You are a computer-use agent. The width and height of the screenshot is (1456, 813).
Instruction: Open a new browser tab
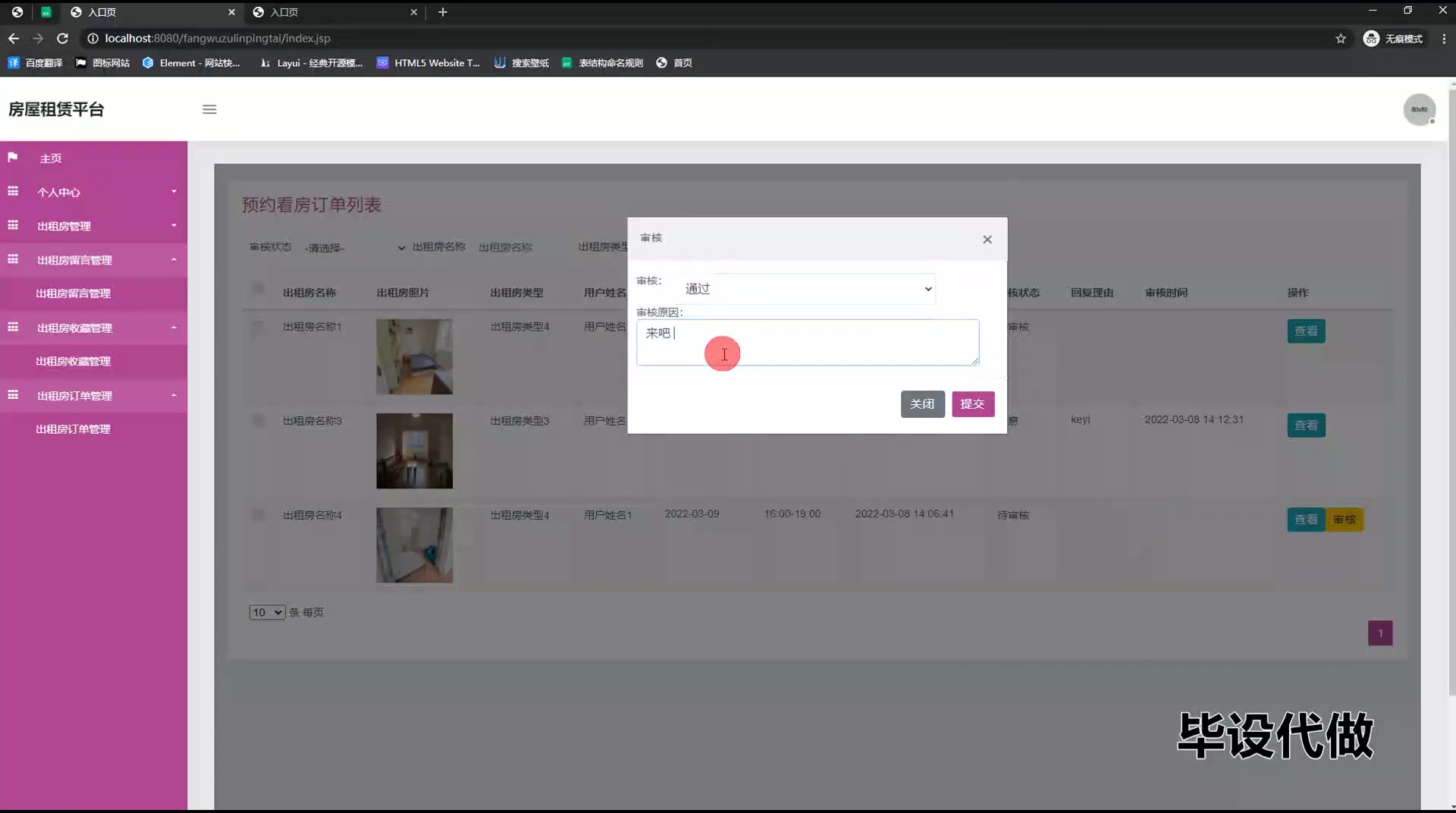point(443,12)
